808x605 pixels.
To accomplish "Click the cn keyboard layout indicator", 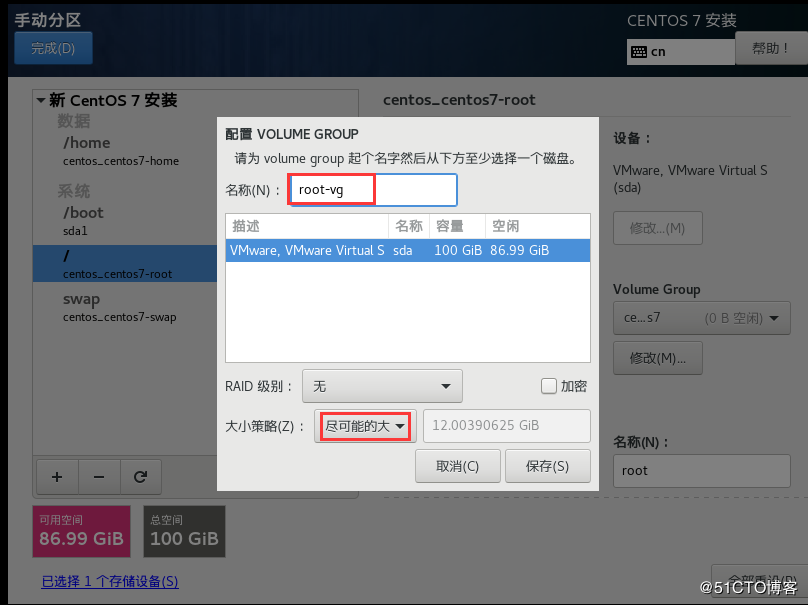I will (680, 52).
